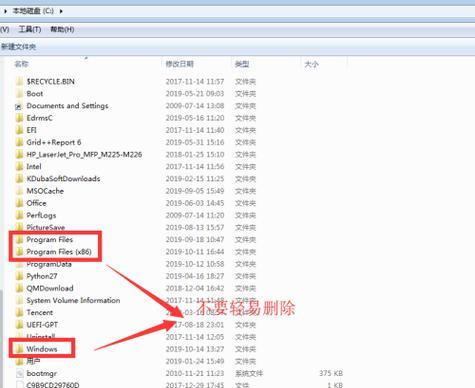
Task: Click the Windows folder icon
Action: 20,349
